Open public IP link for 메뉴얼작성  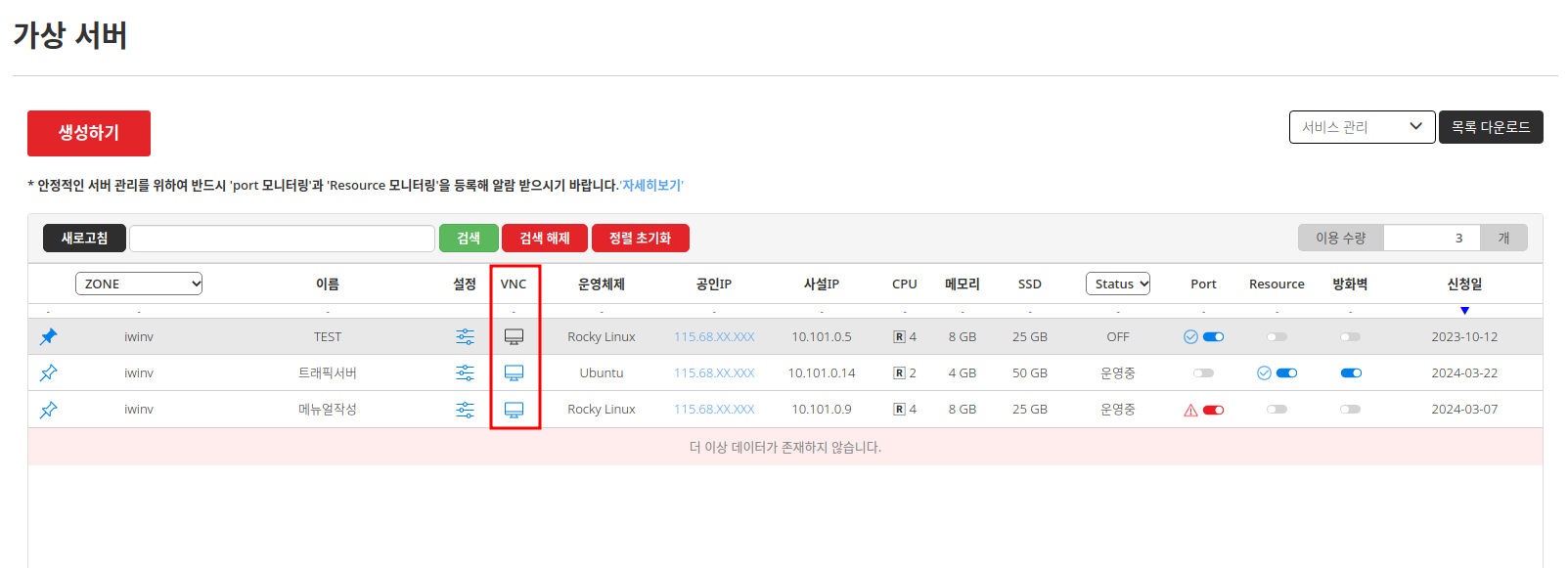[x=714, y=409]
